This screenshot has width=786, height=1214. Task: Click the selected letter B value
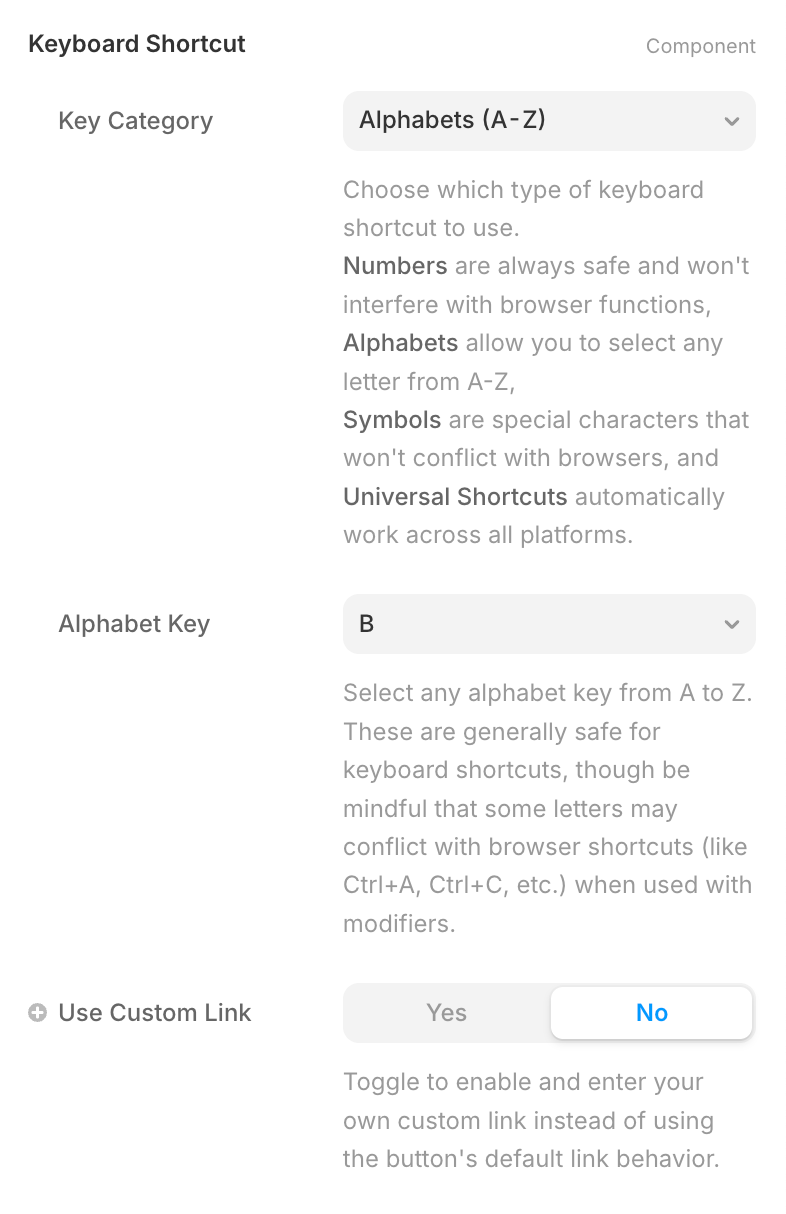point(366,624)
